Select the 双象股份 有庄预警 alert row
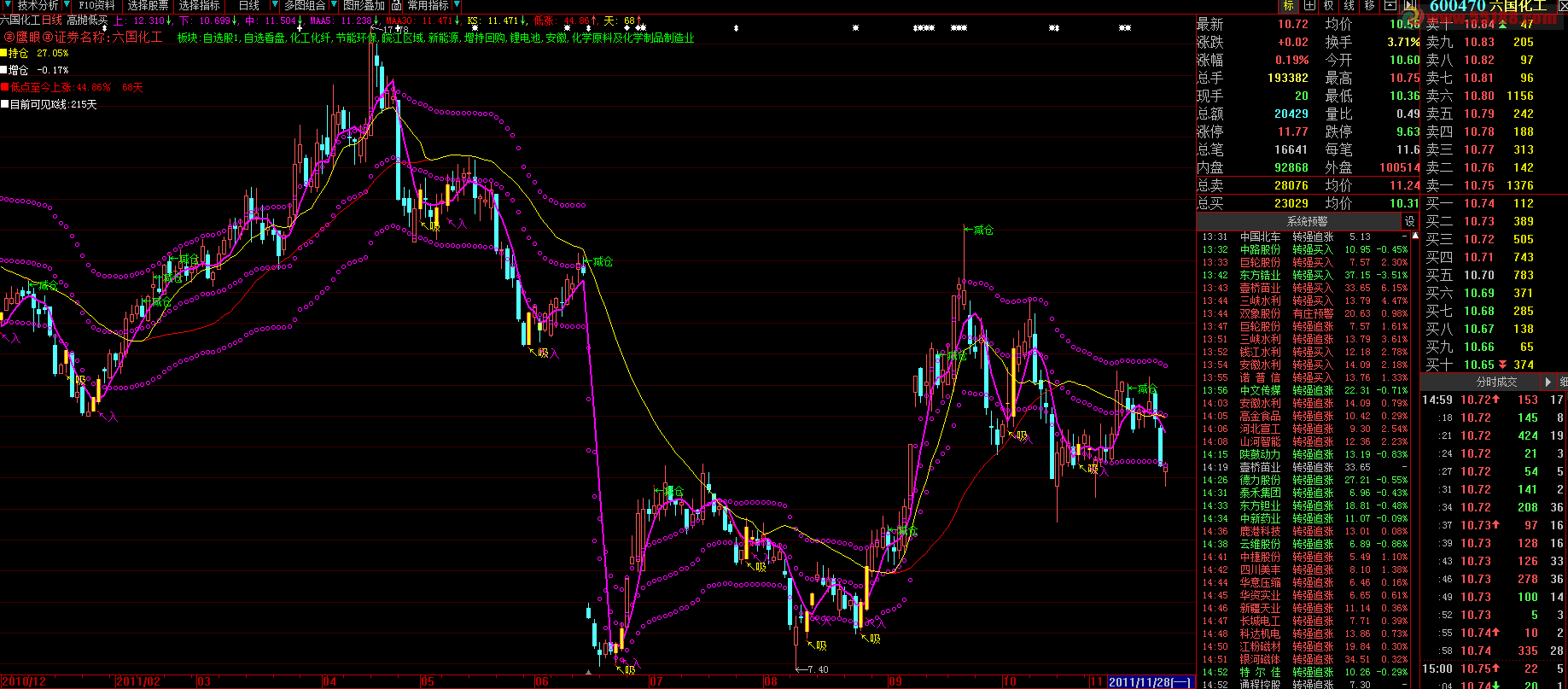This screenshot has height=689, width=1568. (1305, 313)
